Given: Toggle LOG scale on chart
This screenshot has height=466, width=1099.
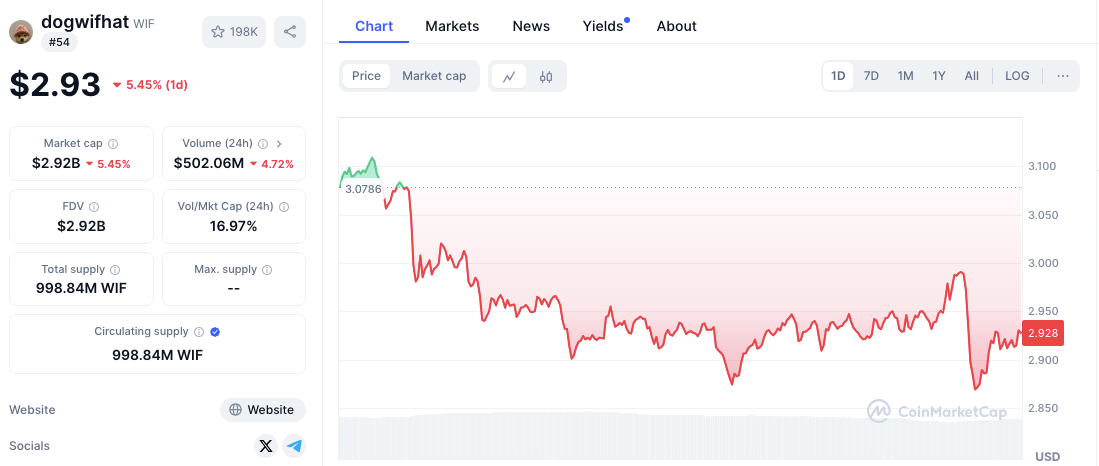Looking at the screenshot, I should pos(1017,76).
